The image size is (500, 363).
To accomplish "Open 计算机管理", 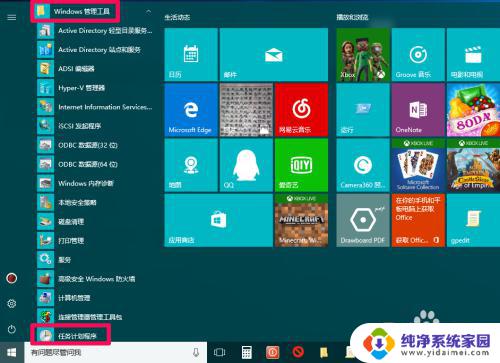I will 95,298.
